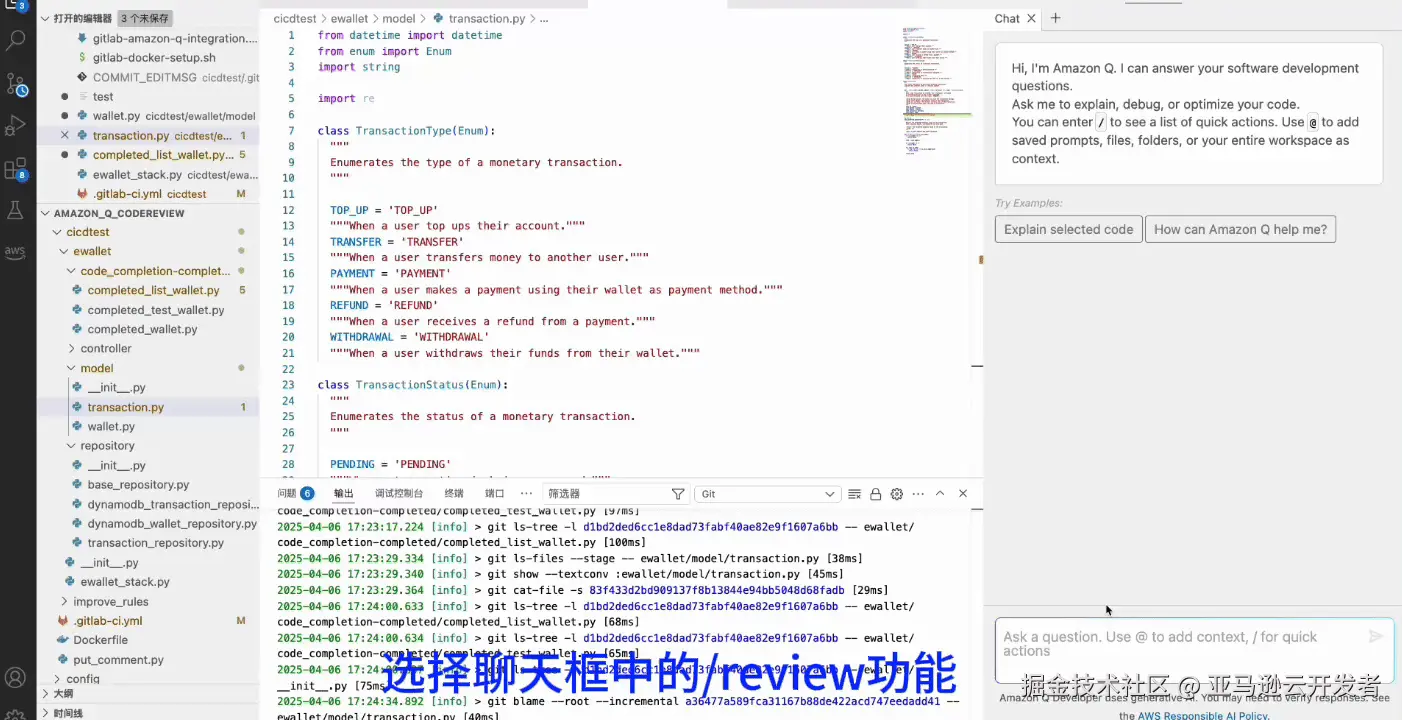The width and height of the screenshot is (1402, 720).
Task: Collapse the code_completion-complet... folder
Action: point(71,271)
